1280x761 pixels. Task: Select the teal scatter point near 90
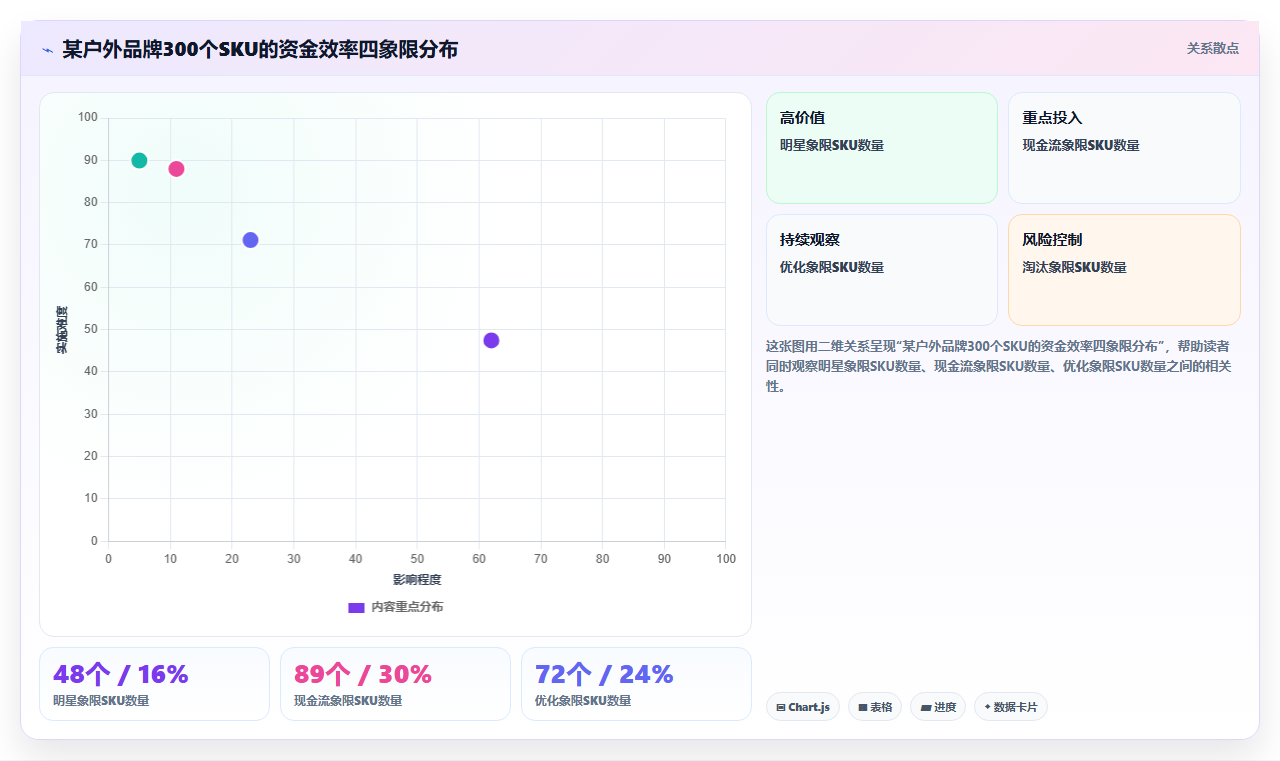[x=139, y=161]
